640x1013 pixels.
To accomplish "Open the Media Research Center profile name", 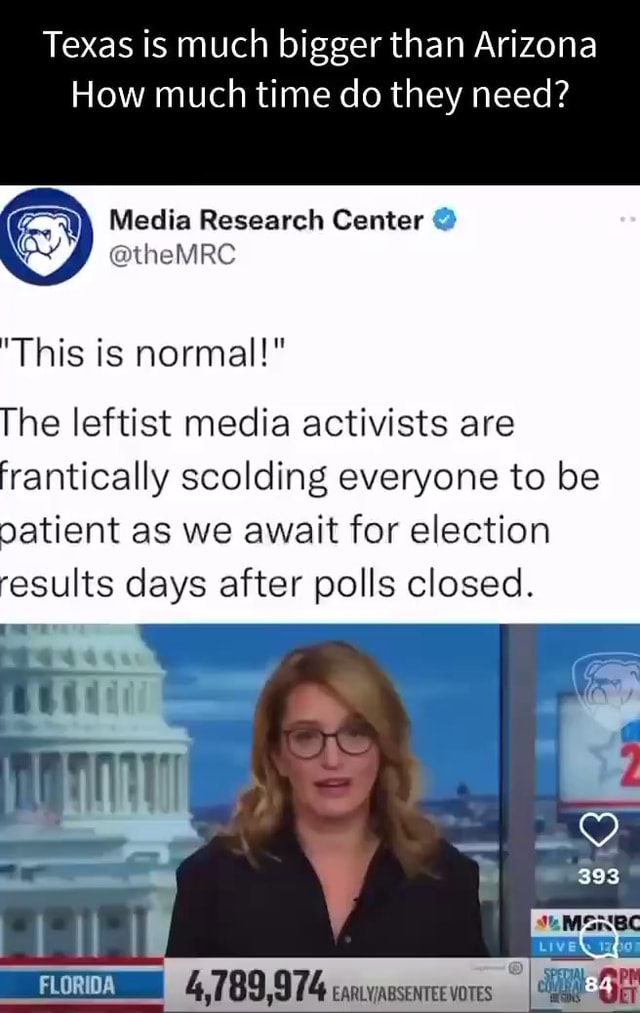I will (266, 220).
